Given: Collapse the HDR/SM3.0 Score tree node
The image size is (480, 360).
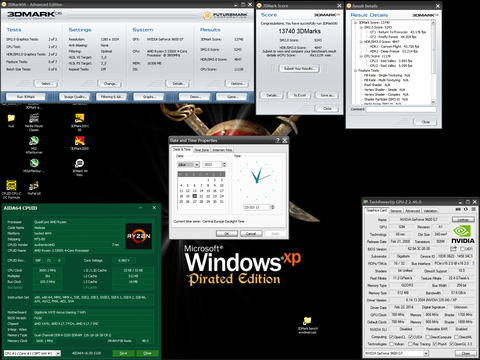Looking at the screenshot, I should pyautogui.click(x=361, y=42).
